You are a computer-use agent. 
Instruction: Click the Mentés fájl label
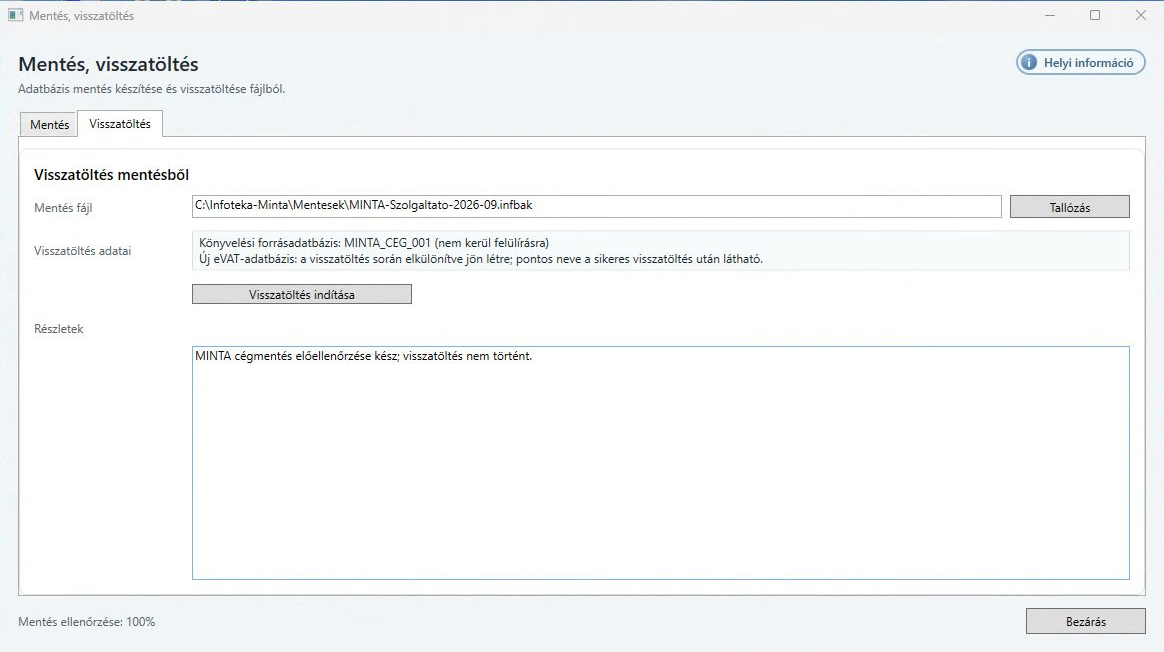tap(63, 208)
